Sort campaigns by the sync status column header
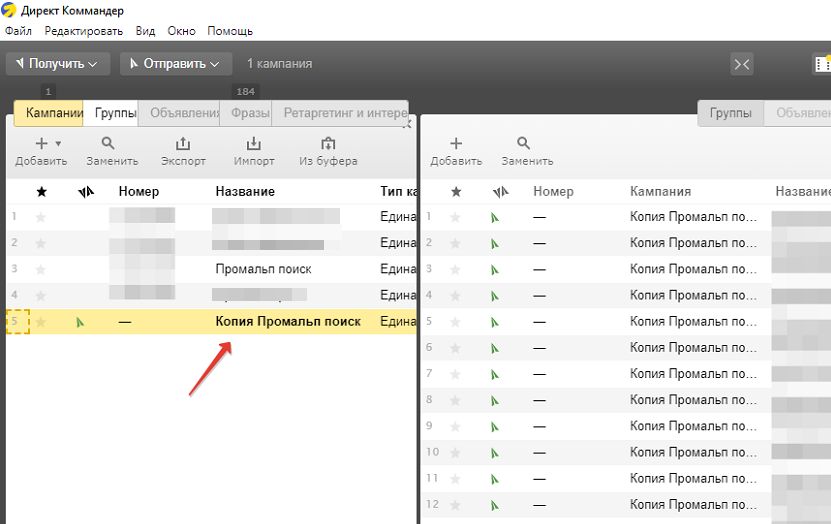Screen dimensions: 831x524 (85, 192)
